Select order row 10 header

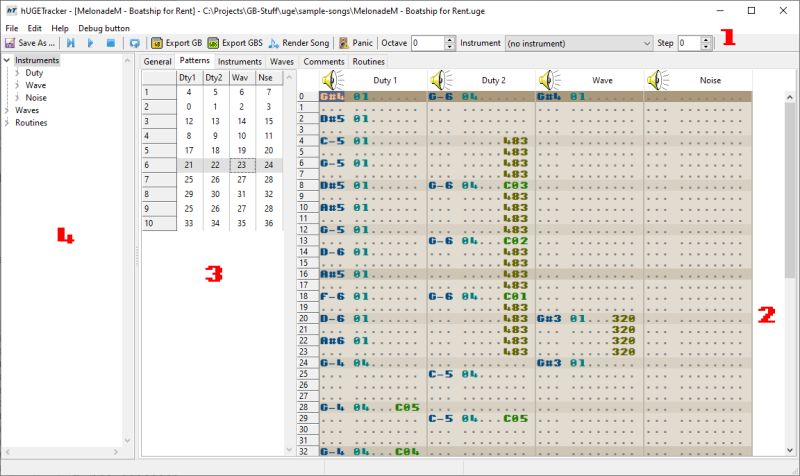(x=159, y=223)
